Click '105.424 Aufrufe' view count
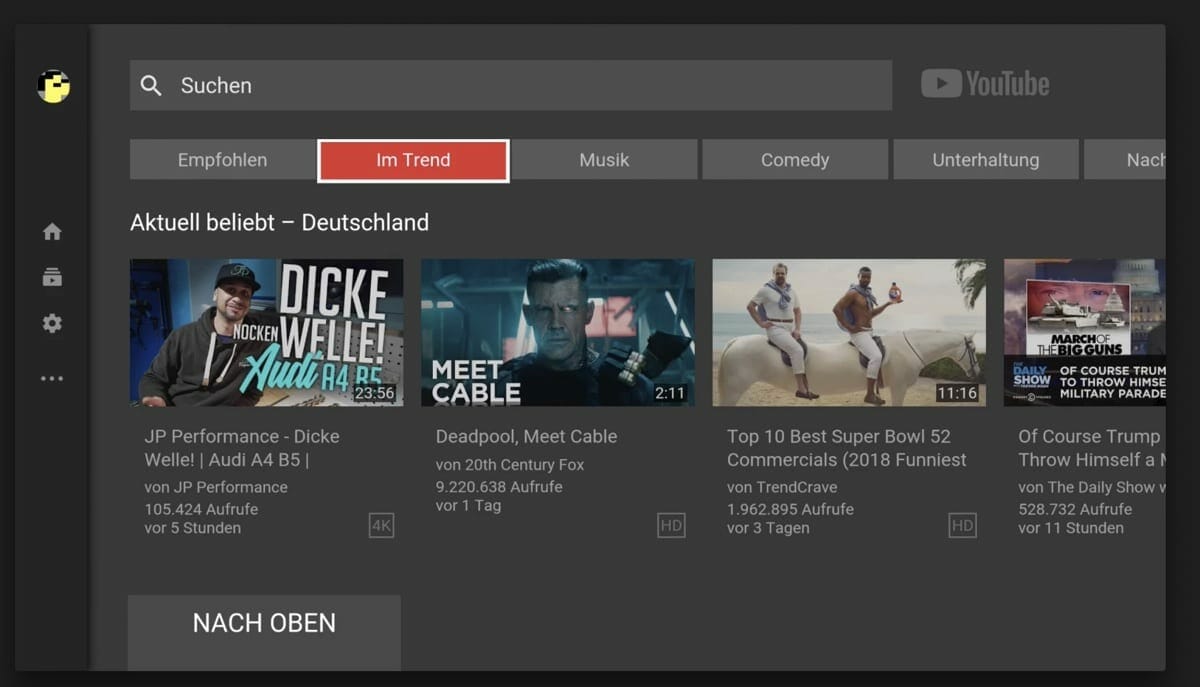The width and height of the screenshot is (1200, 687). tap(201, 509)
